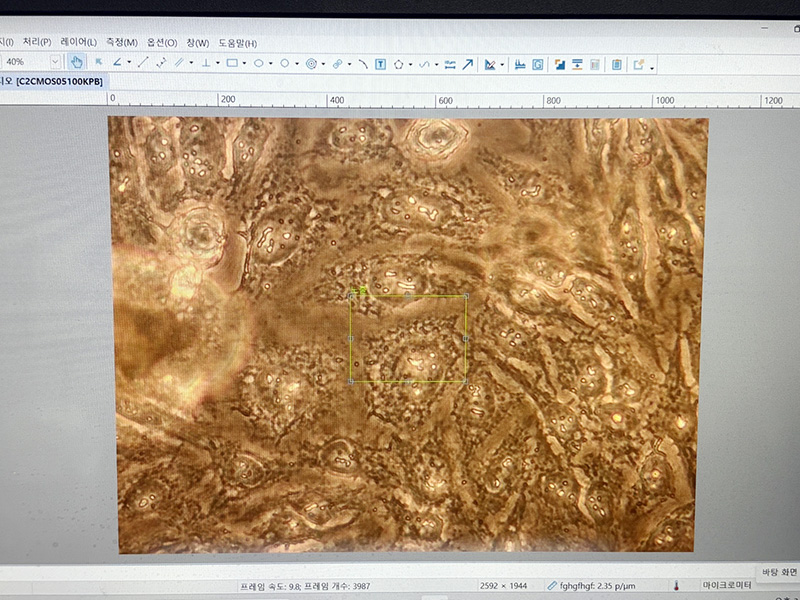800x600 pixels.
Task: Select the straight line measurement tool
Action: (143, 63)
